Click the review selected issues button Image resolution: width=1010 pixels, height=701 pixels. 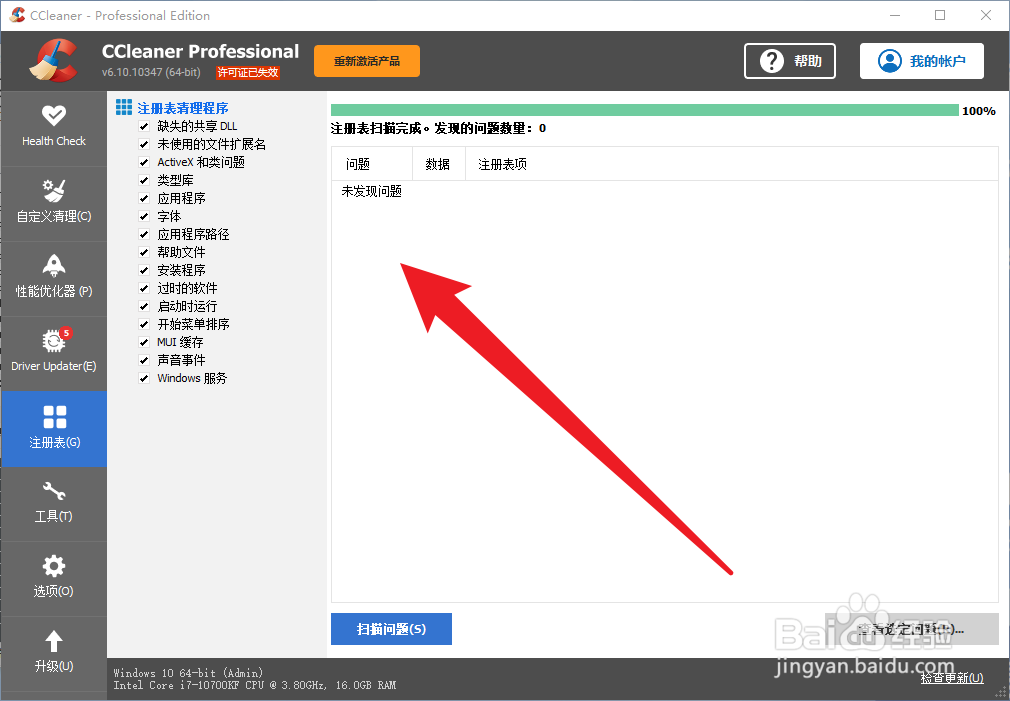point(911,629)
